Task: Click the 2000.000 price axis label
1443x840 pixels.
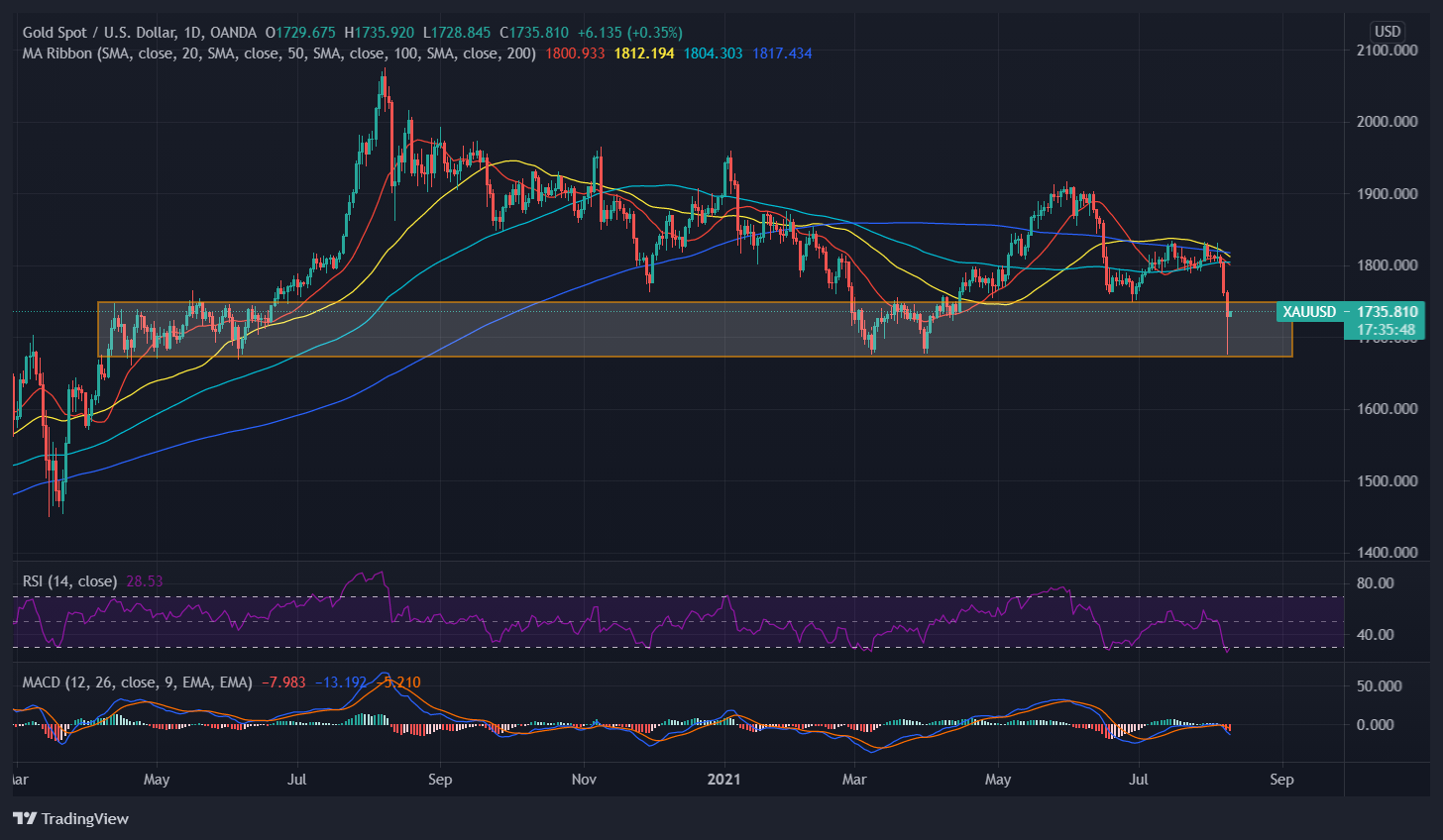Action: coord(1387,122)
